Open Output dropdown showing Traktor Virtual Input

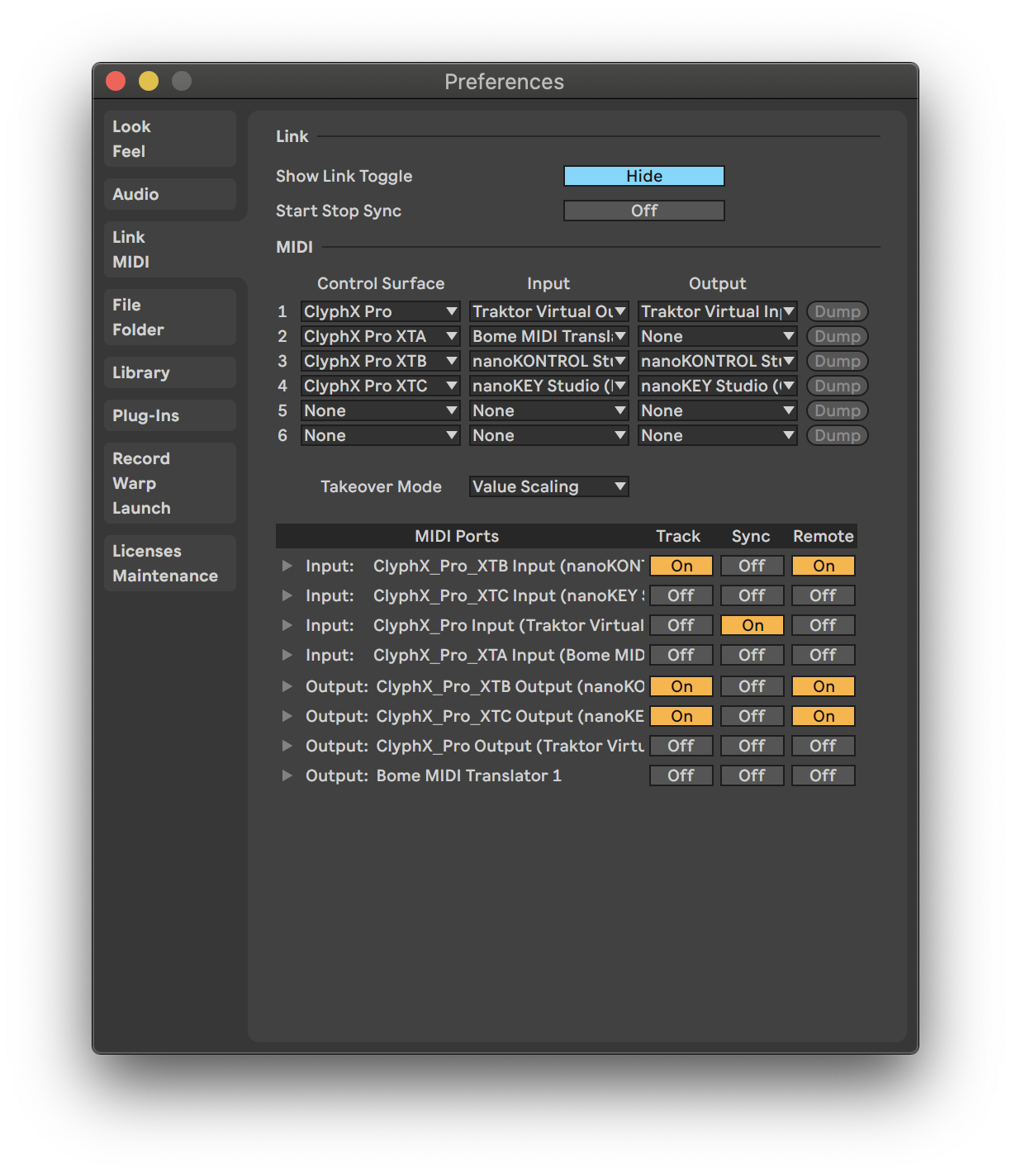point(718,311)
